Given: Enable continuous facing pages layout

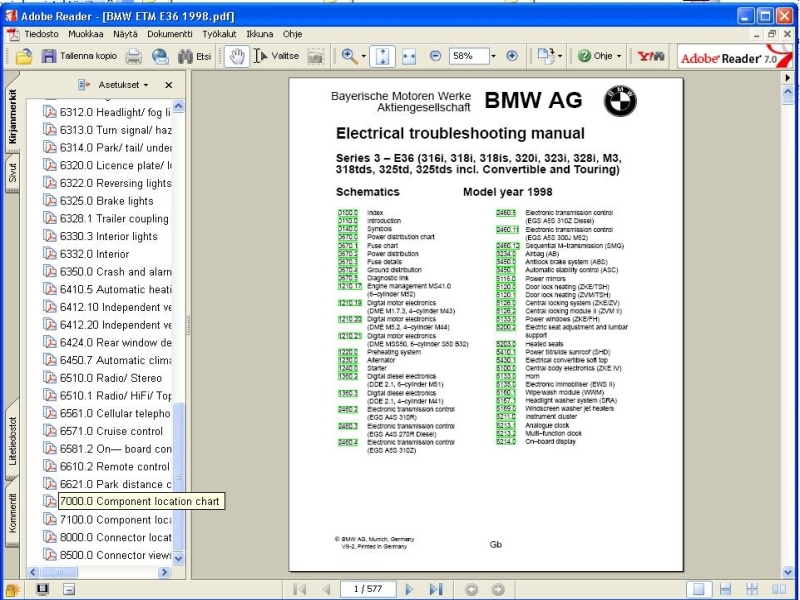Looking at the screenshot, I should (750, 589).
